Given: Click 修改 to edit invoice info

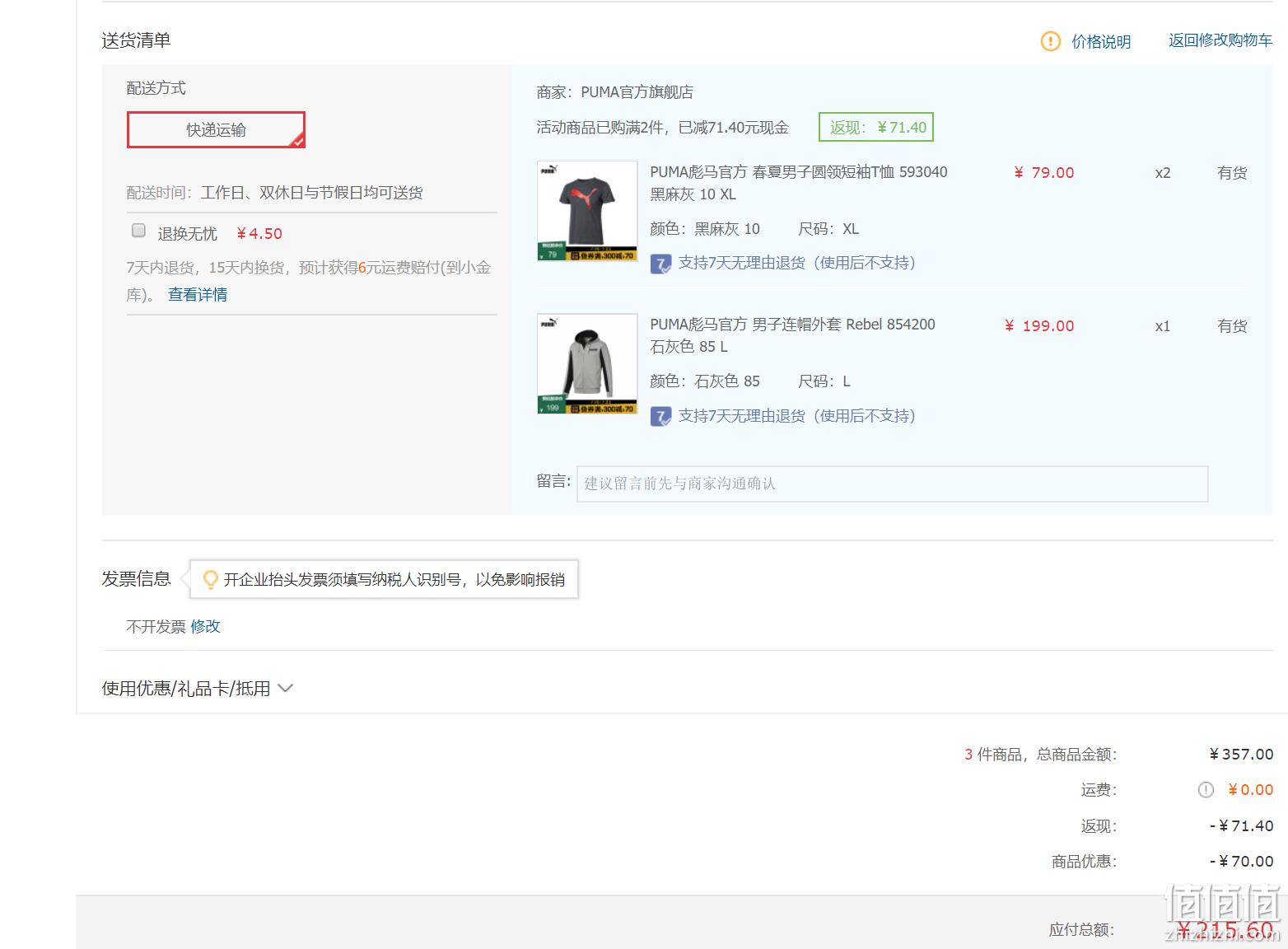Looking at the screenshot, I should click(205, 626).
